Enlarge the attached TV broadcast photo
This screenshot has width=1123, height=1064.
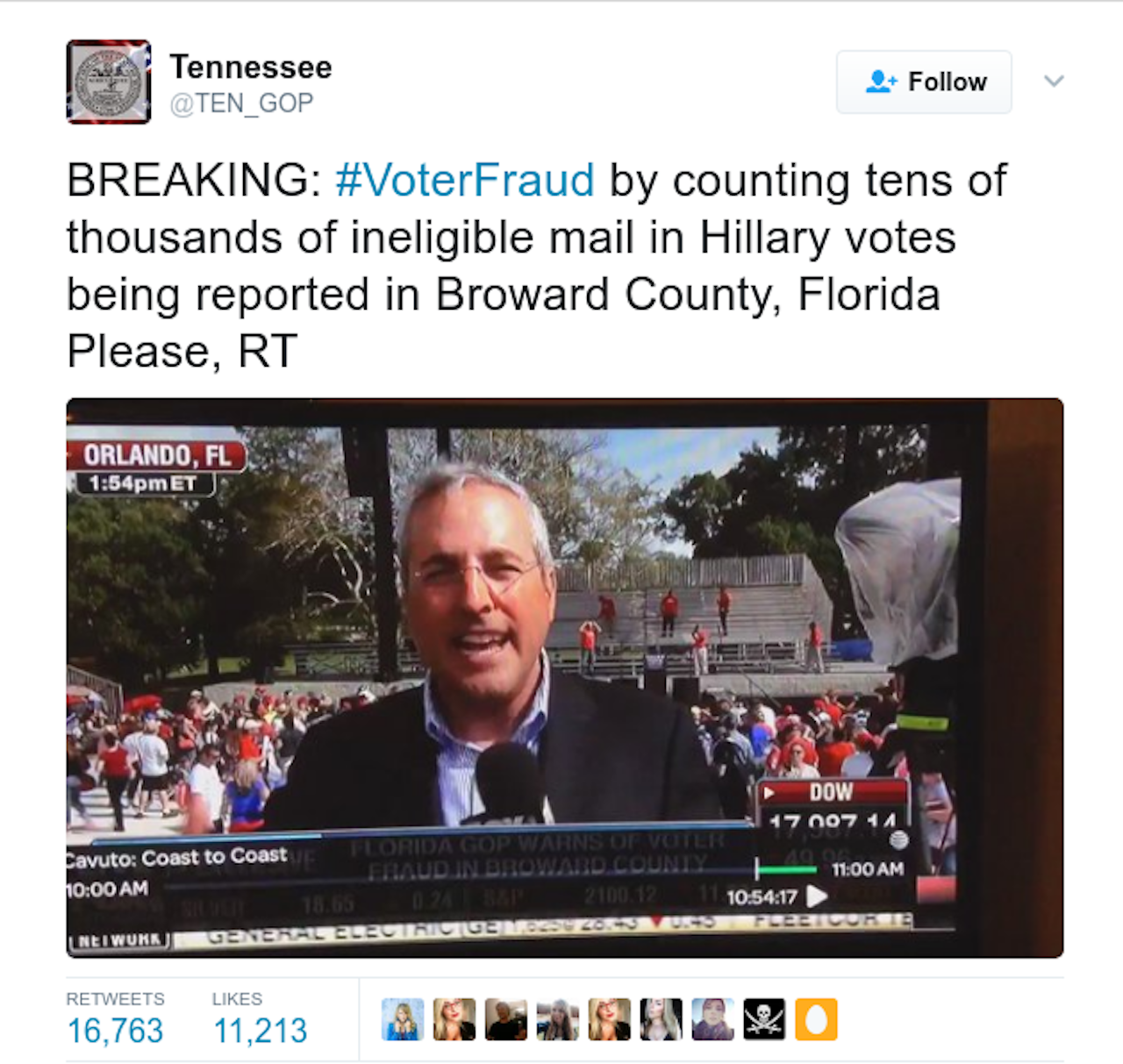[565, 678]
